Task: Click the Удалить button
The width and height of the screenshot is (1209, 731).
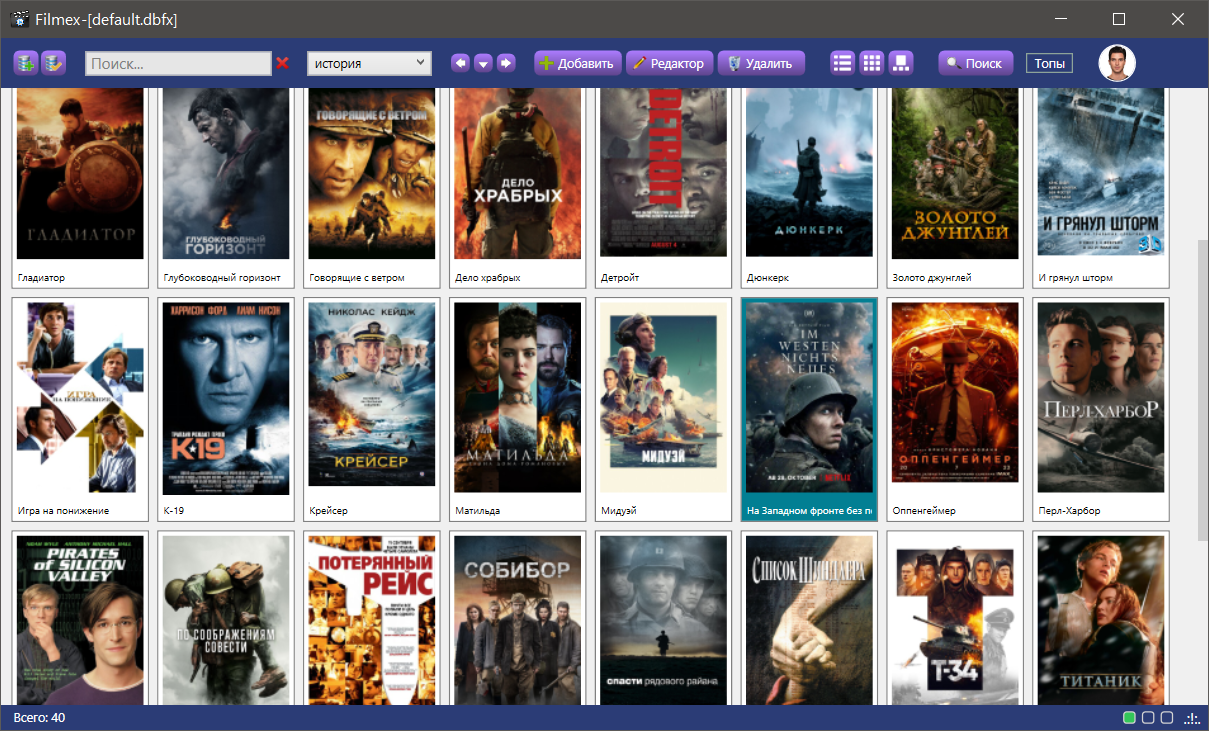Action: (x=761, y=63)
